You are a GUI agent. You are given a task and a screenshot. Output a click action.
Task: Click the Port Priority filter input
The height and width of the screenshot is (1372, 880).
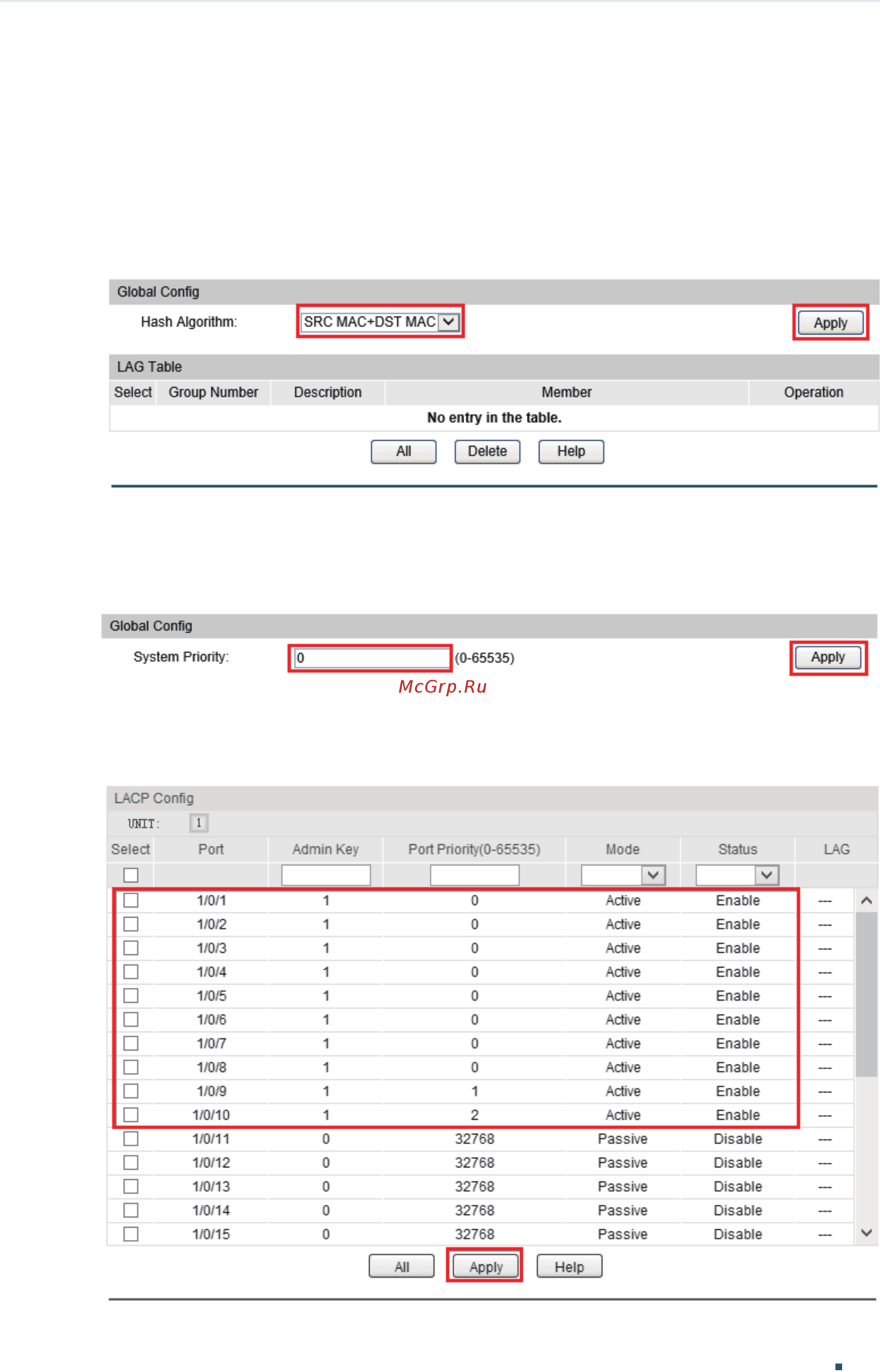click(474, 875)
